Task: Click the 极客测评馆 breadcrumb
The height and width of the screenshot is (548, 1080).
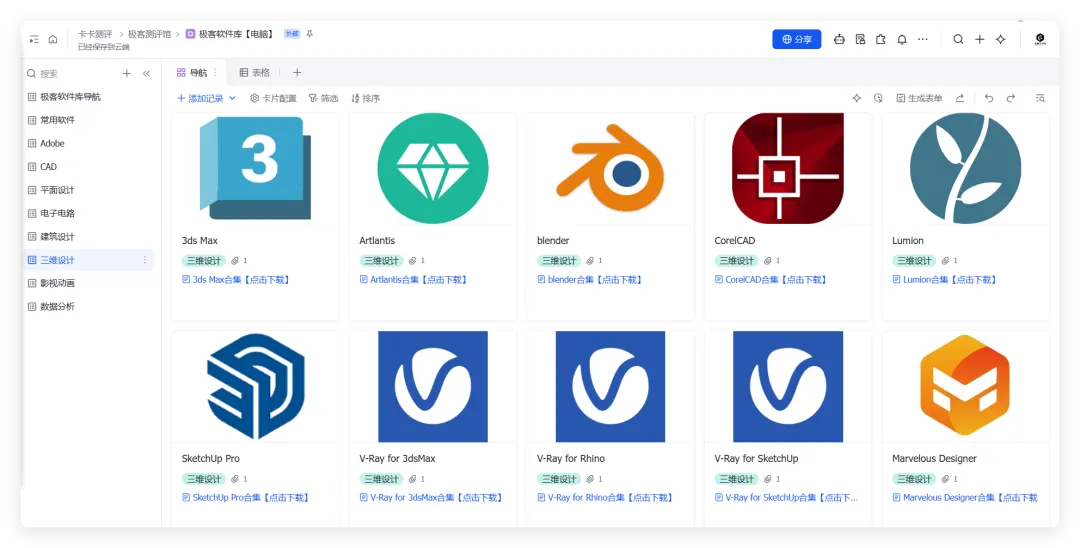Action: point(149,34)
